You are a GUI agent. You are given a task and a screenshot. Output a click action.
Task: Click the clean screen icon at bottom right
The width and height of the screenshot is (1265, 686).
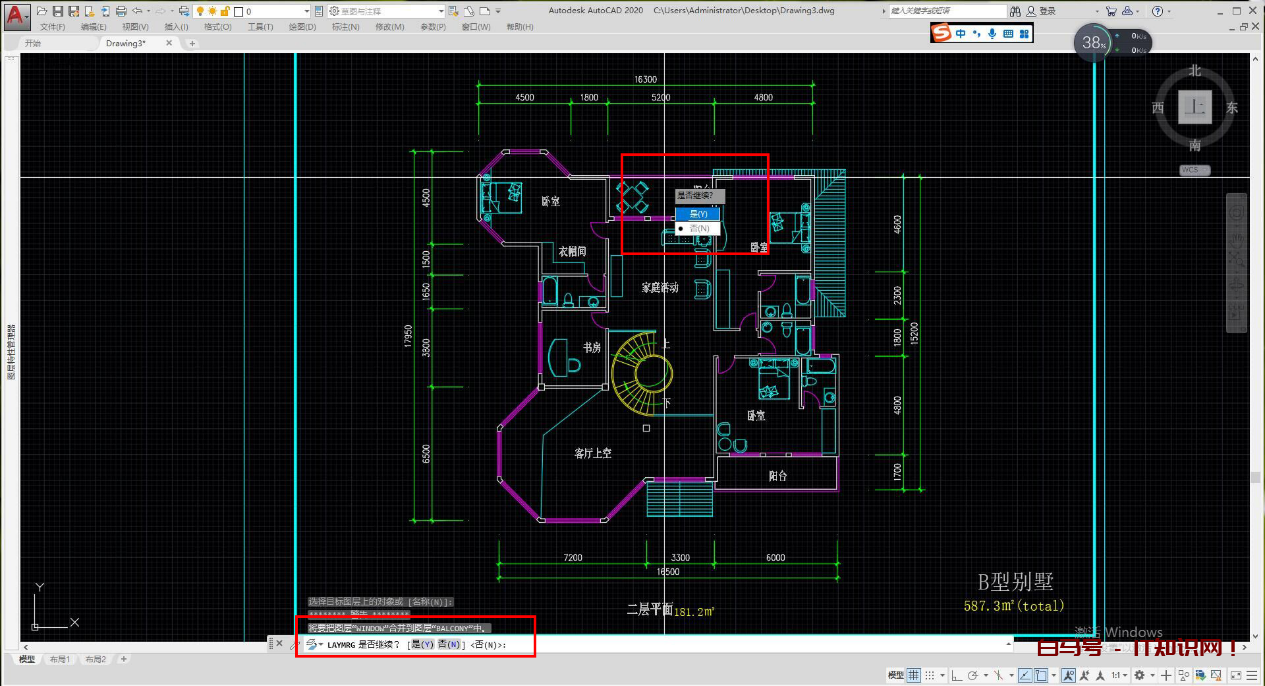click(x=1237, y=674)
